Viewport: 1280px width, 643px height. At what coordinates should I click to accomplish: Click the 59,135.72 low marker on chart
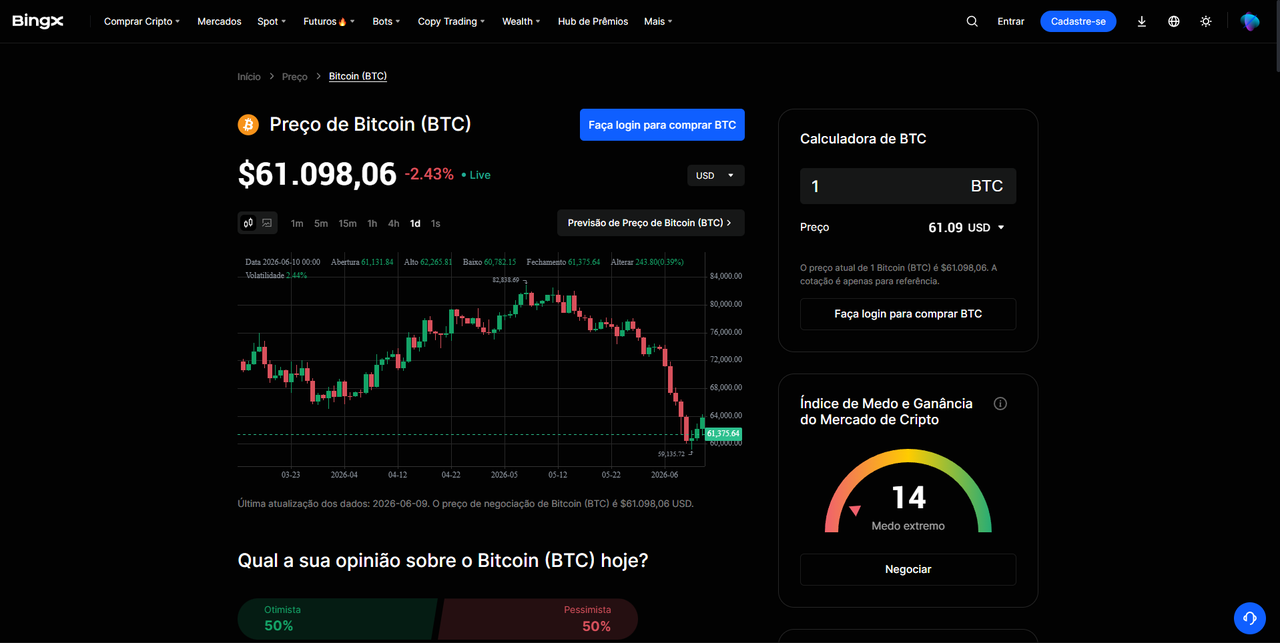coord(671,454)
